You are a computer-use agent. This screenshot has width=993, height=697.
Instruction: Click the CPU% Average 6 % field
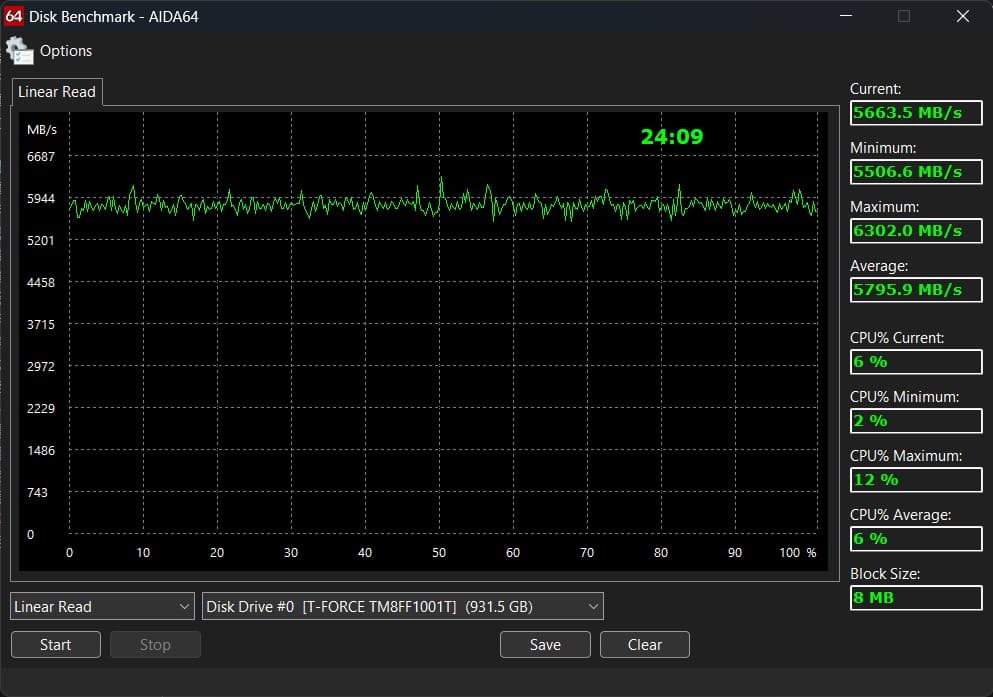(x=916, y=539)
